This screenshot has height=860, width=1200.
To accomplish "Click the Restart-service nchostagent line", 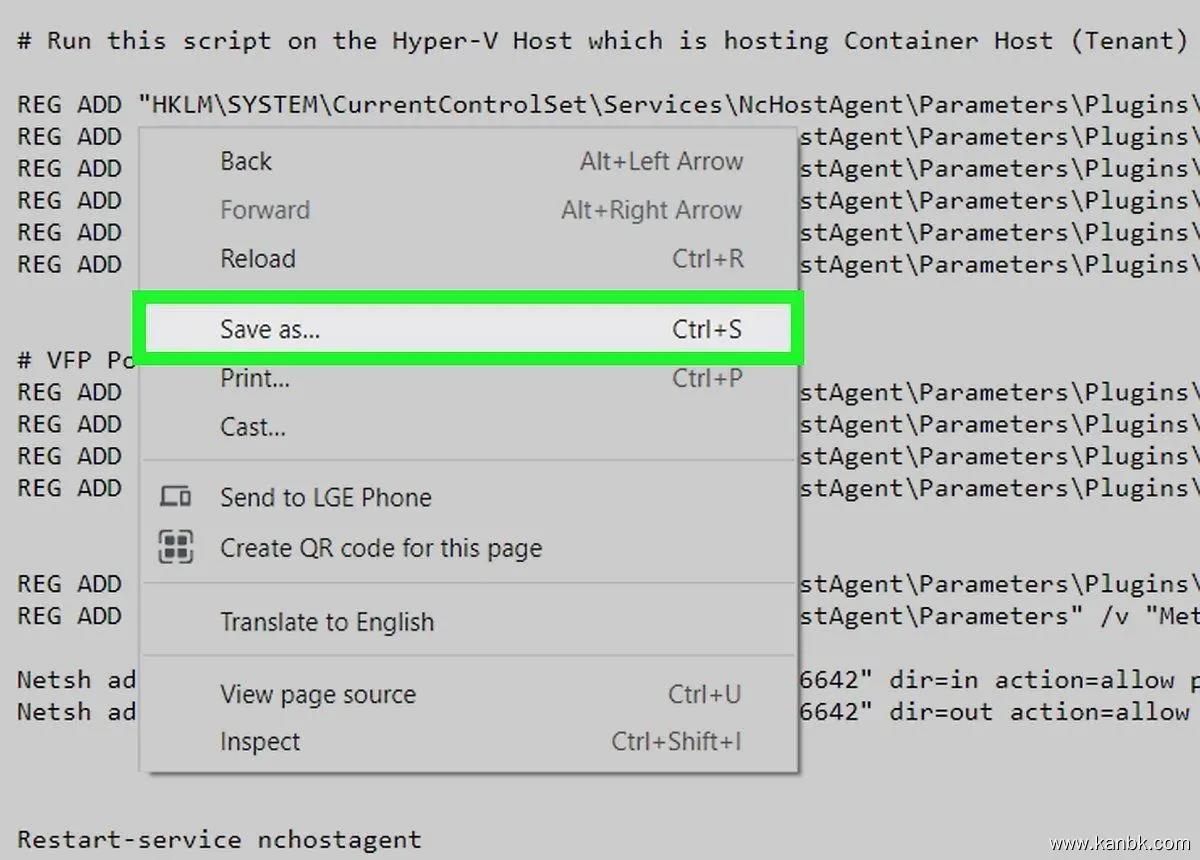I will pyautogui.click(x=219, y=839).
